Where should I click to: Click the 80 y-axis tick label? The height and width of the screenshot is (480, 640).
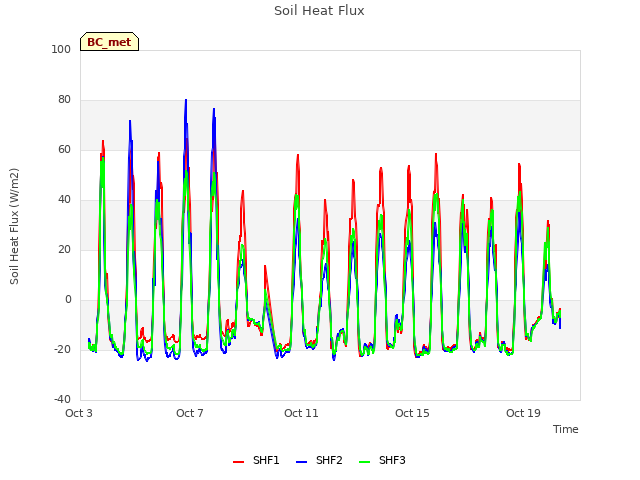tap(64, 100)
